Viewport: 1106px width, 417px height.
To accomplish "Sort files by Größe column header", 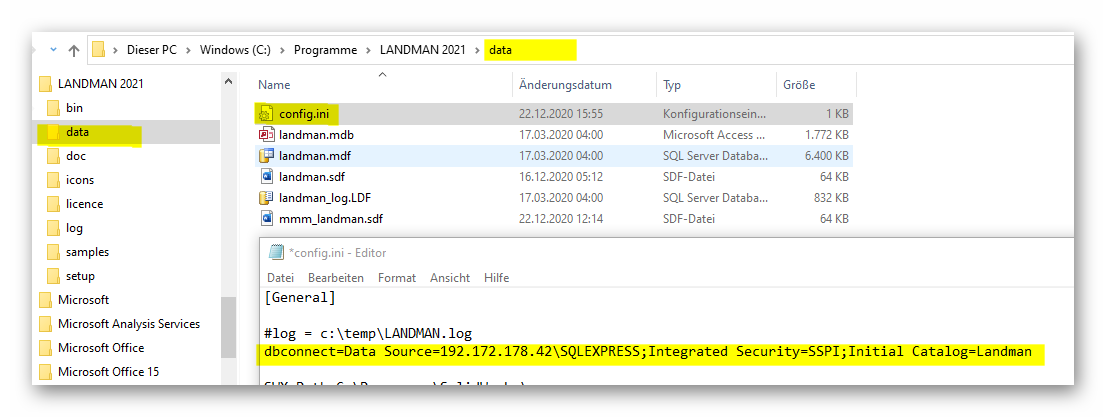I will point(800,85).
